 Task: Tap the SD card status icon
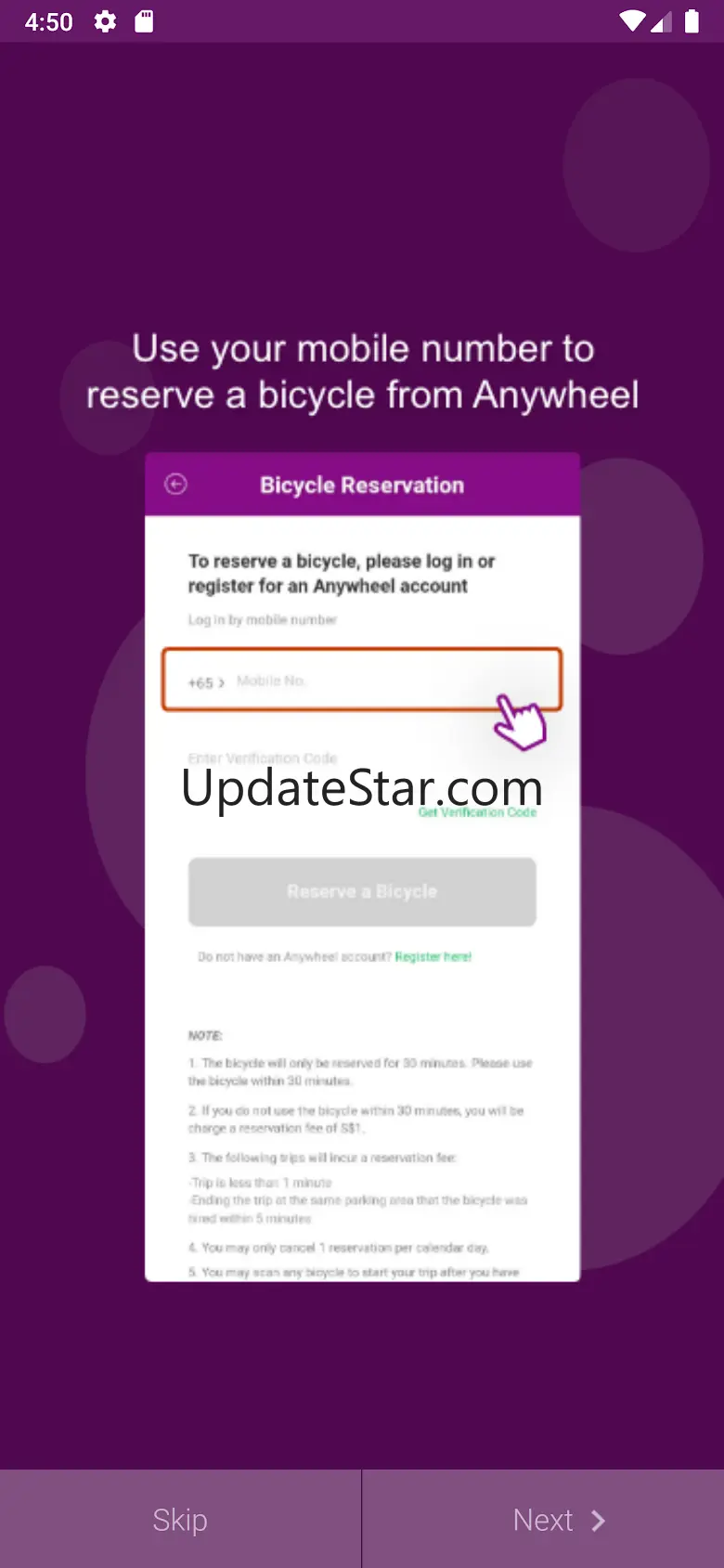pyautogui.click(x=144, y=21)
